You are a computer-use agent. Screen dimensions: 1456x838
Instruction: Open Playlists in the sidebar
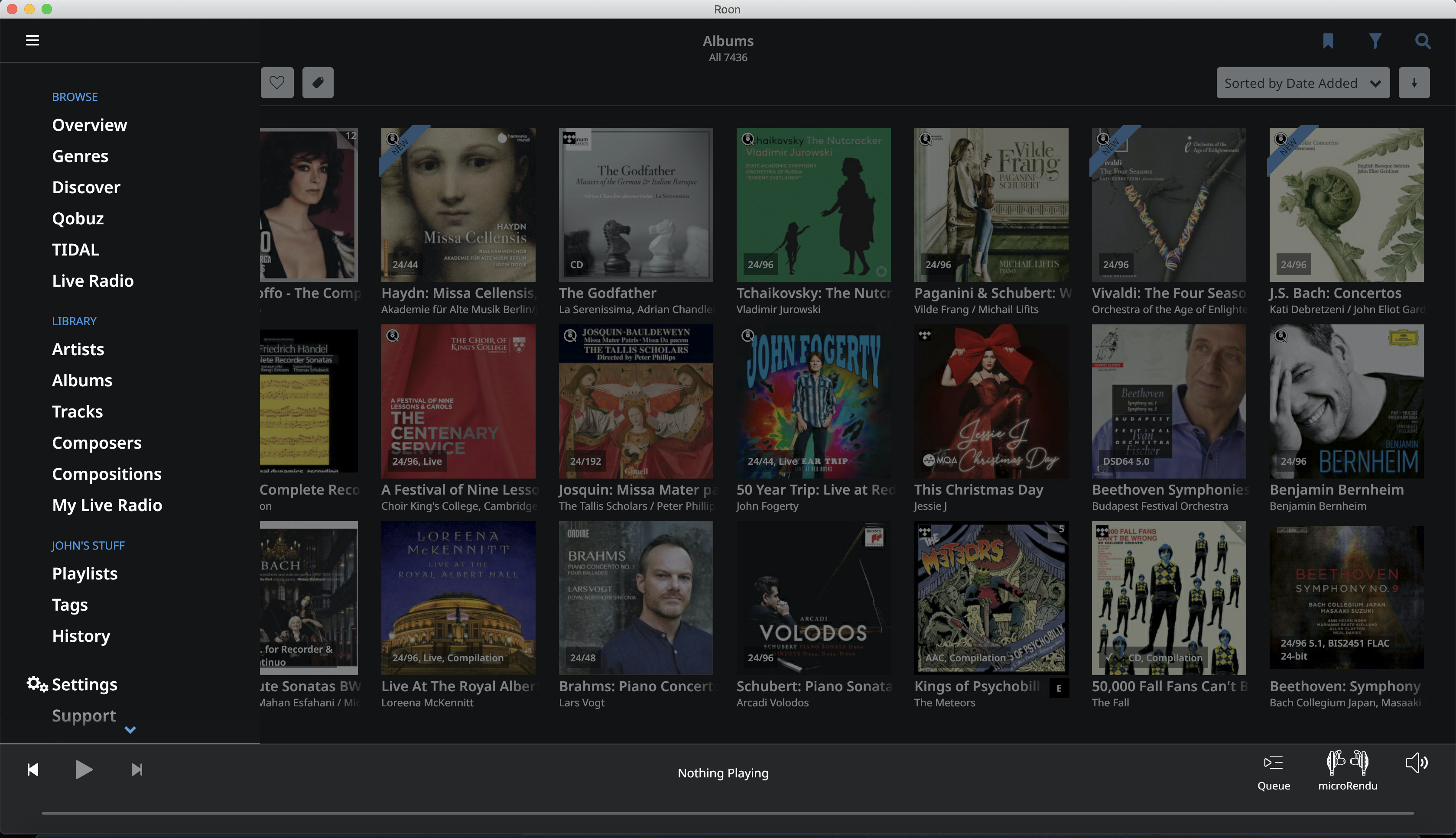click(x=84, y=573)
